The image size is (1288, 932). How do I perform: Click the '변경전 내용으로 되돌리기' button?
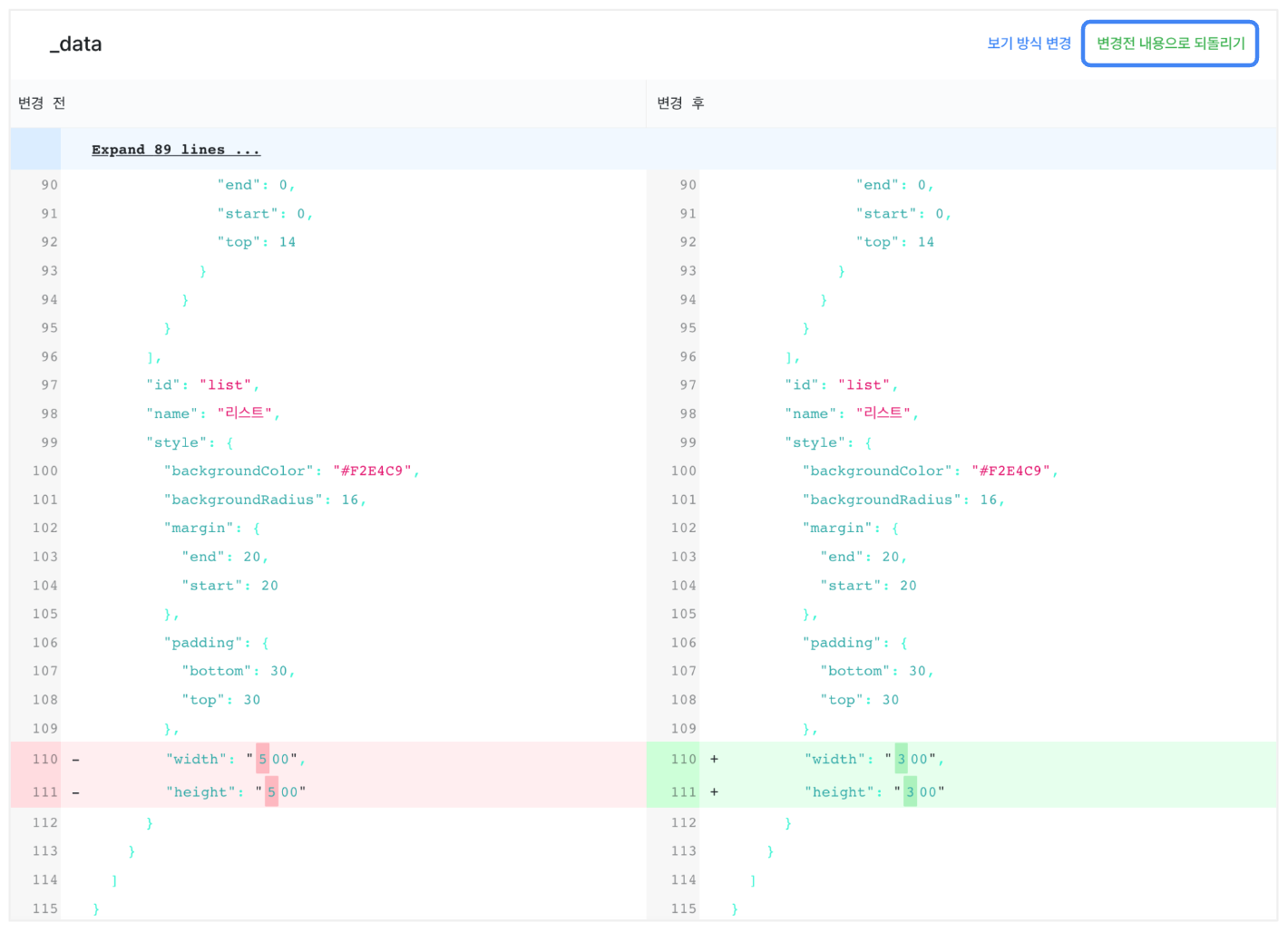[x=1170, y=44]
